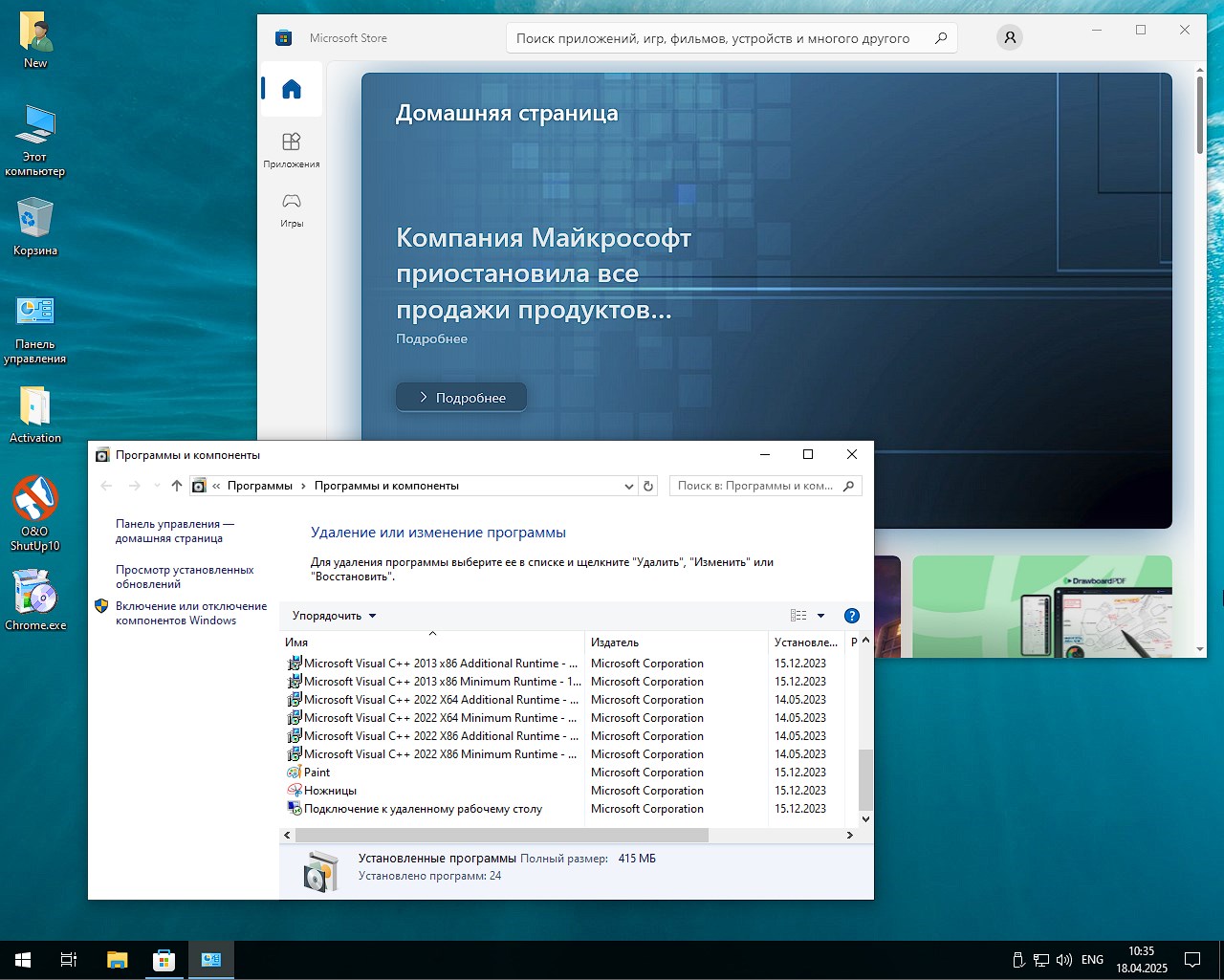Expand the Упорядочить dropdown
The height and width of the screenshot is (980, 1224).
tap(335, 616)
